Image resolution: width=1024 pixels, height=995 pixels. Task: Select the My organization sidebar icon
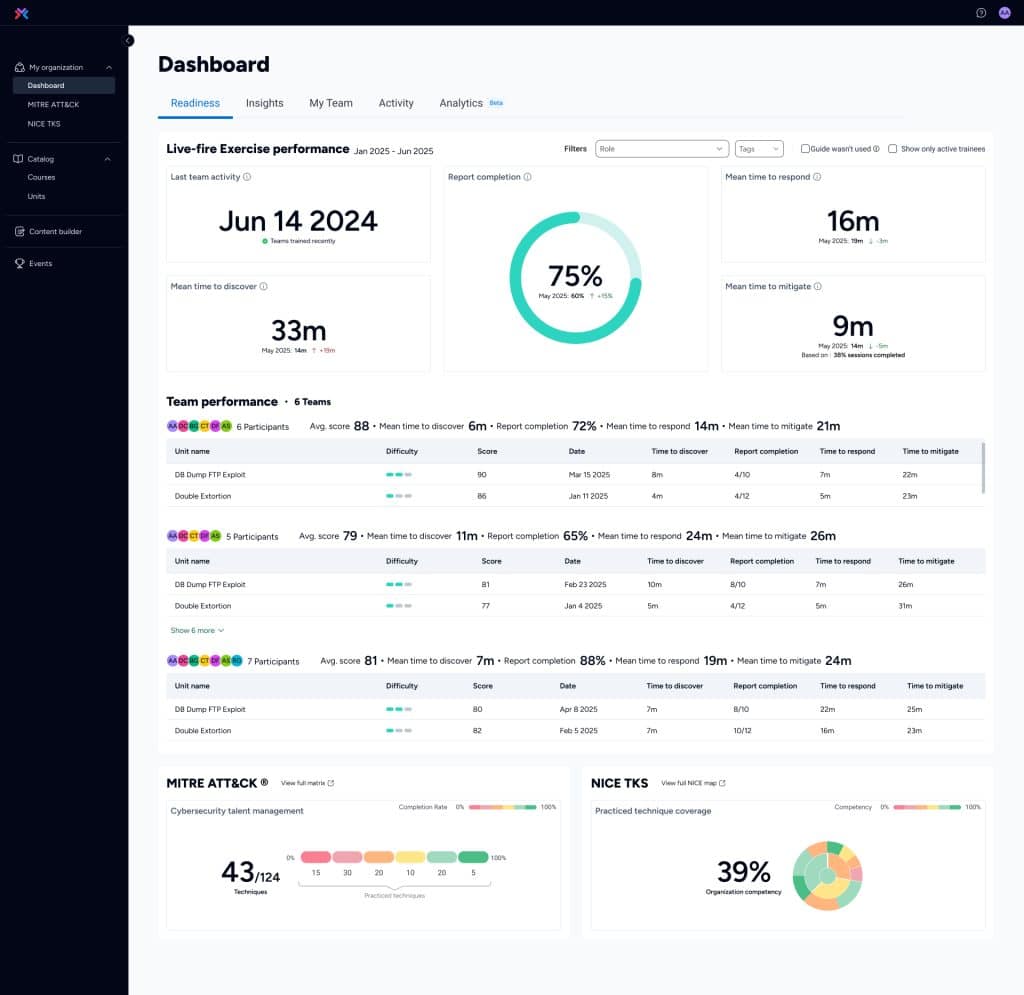click(18, 67)
